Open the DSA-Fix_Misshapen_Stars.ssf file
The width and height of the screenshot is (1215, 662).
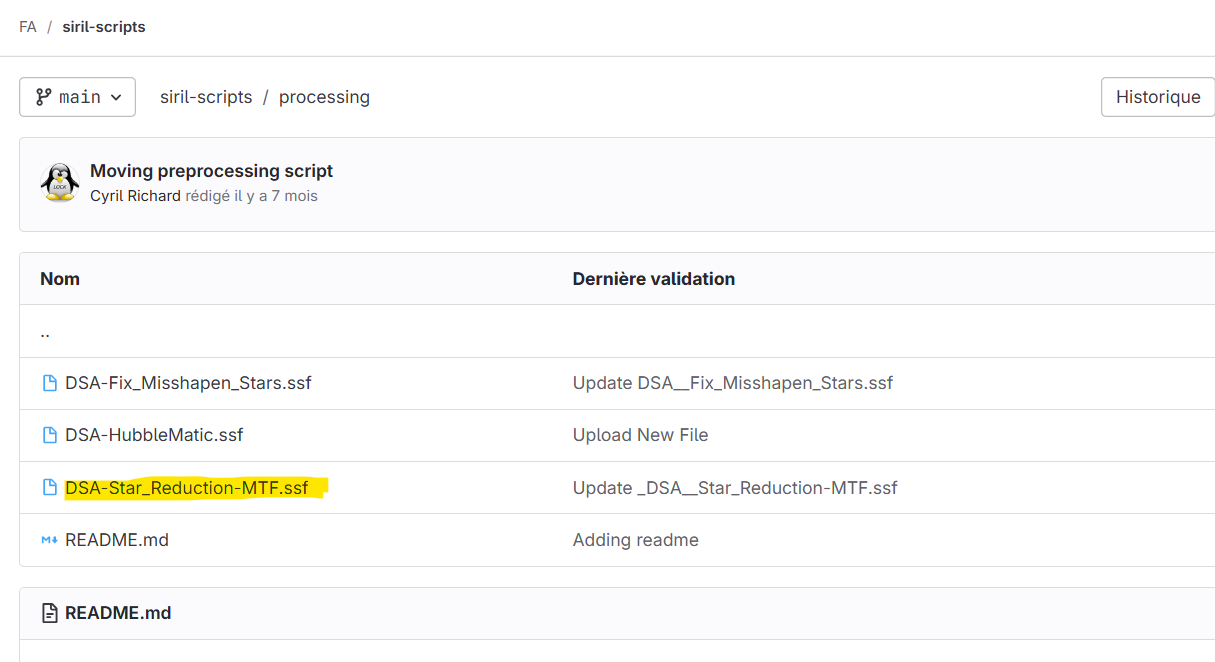188,383
